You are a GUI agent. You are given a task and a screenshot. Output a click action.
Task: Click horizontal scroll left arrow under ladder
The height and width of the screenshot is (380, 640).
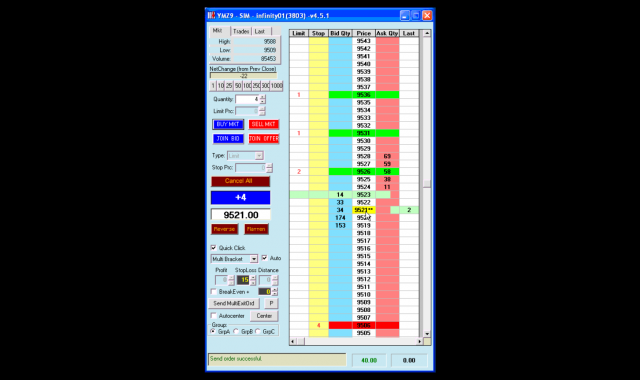tap(293, 341)
